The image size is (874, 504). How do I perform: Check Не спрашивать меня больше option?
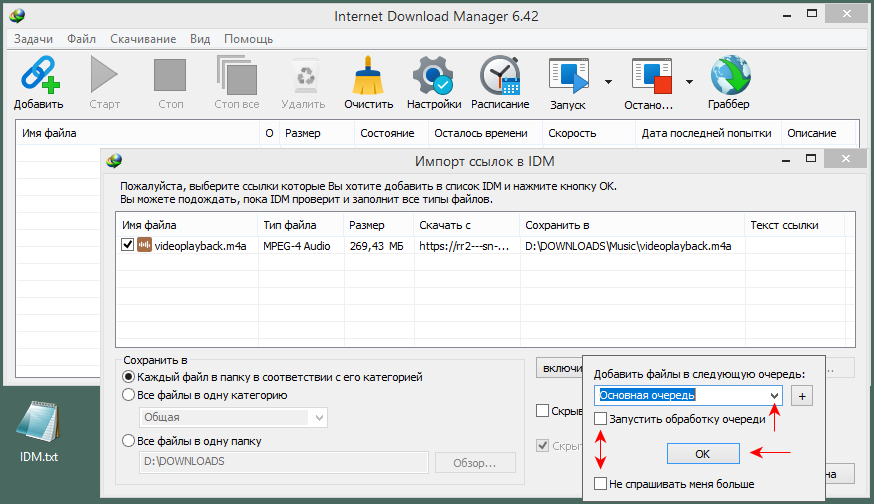click(x=600, y=484)
